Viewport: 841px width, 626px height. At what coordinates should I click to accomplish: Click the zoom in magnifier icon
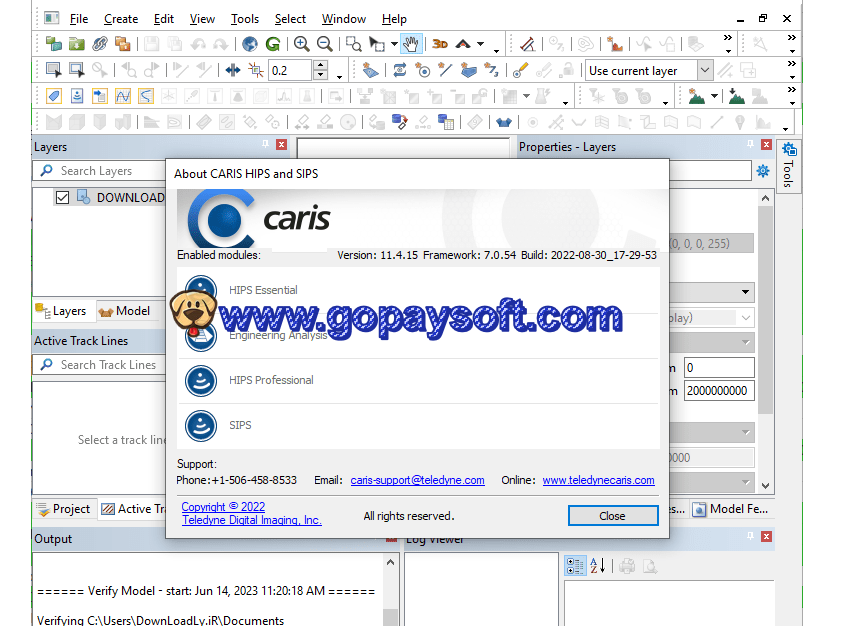(x=301, y=44)
